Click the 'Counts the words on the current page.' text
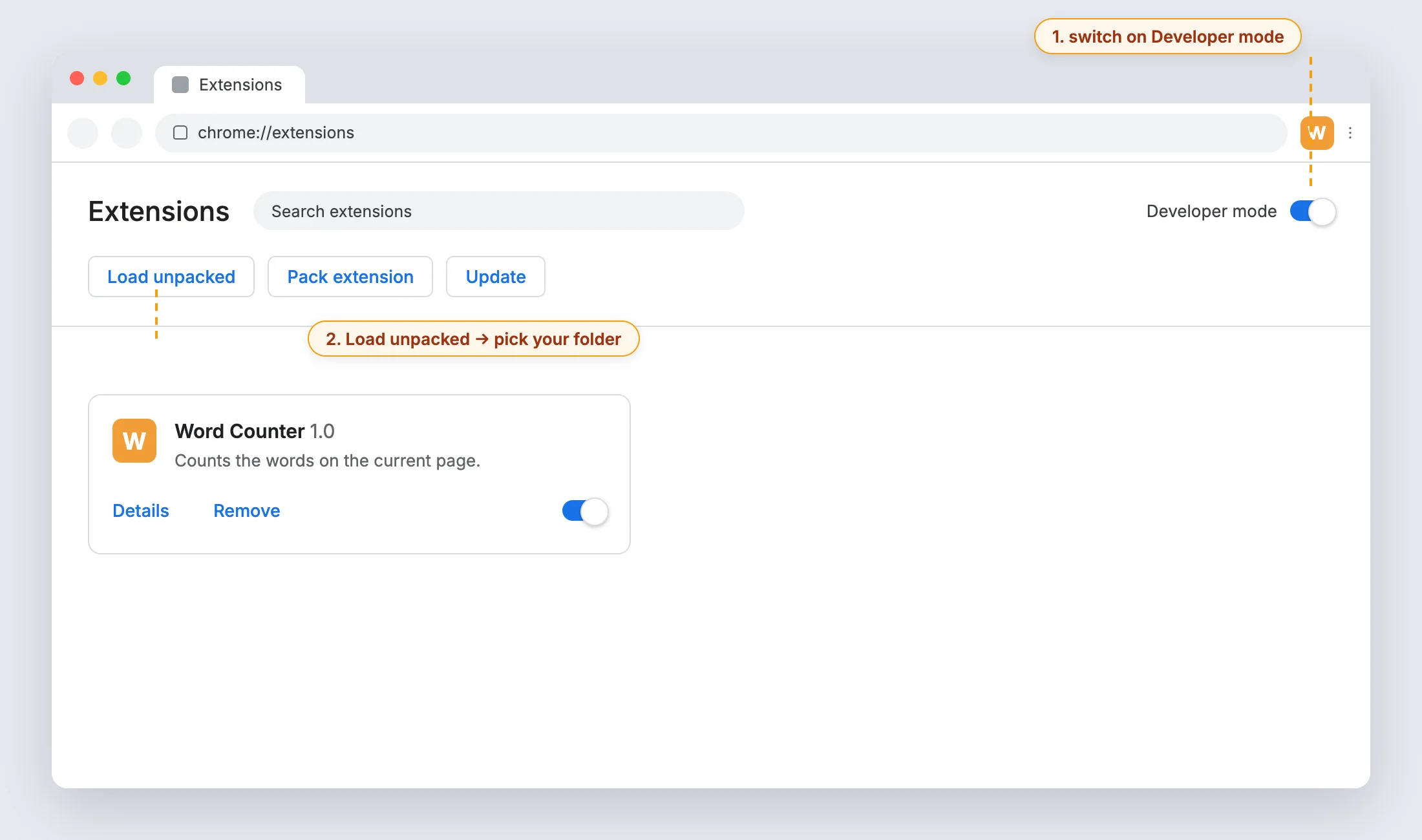 point(328,461)
